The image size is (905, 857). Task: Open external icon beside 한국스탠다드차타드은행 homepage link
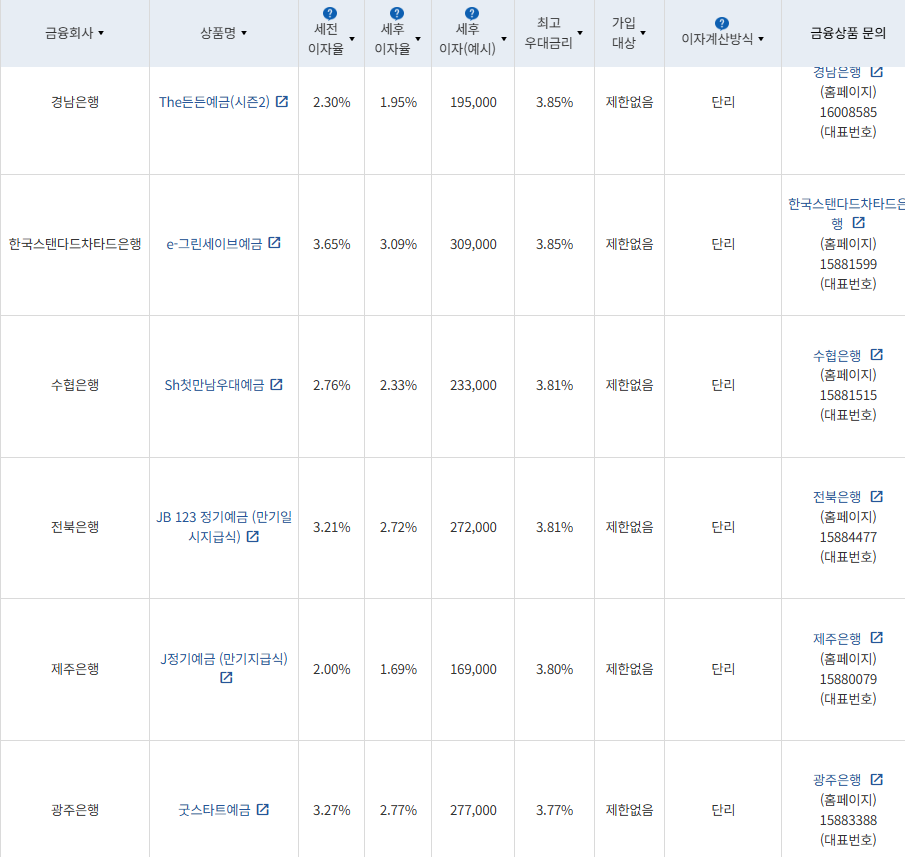[x=859, y=222]
